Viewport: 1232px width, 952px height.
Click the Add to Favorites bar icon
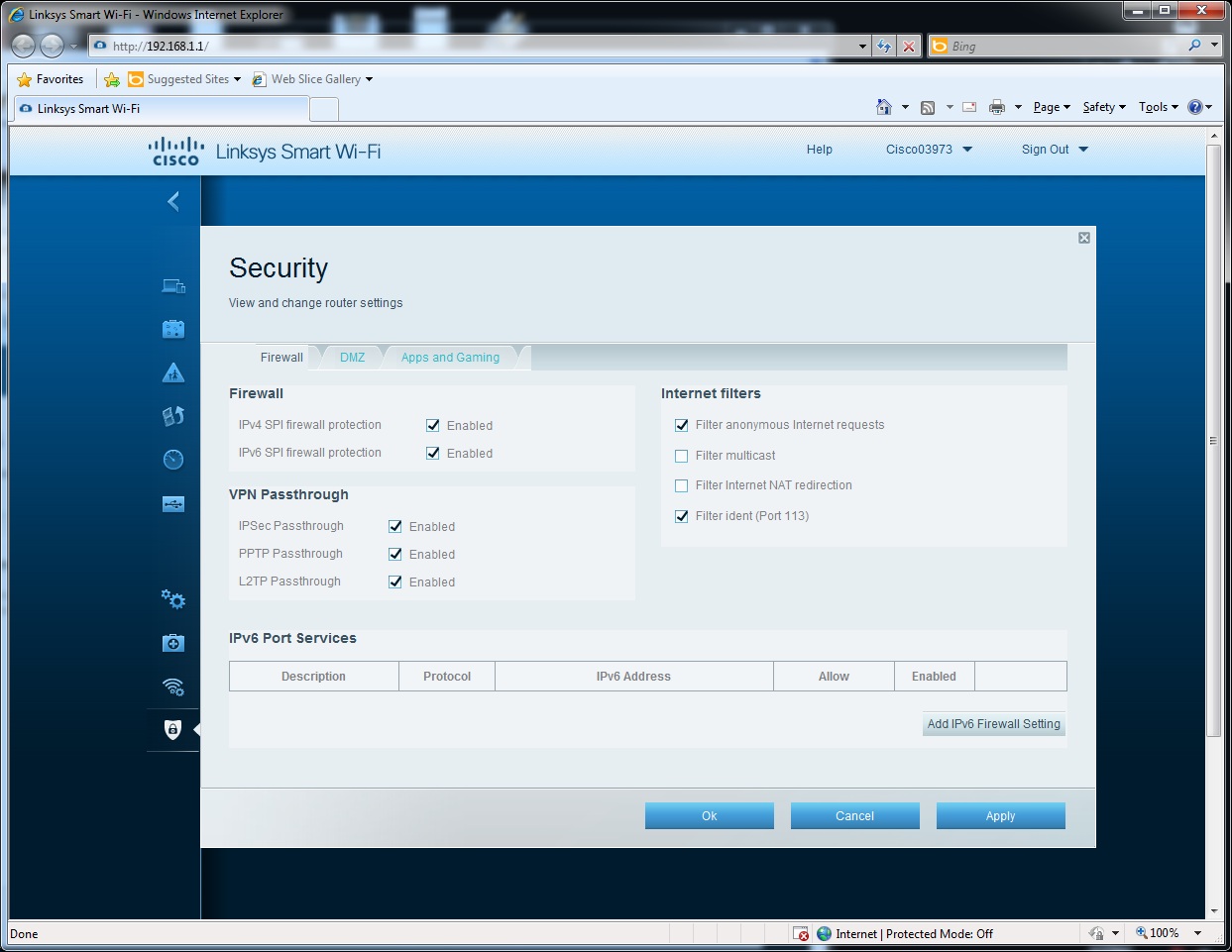coord(112,79)
